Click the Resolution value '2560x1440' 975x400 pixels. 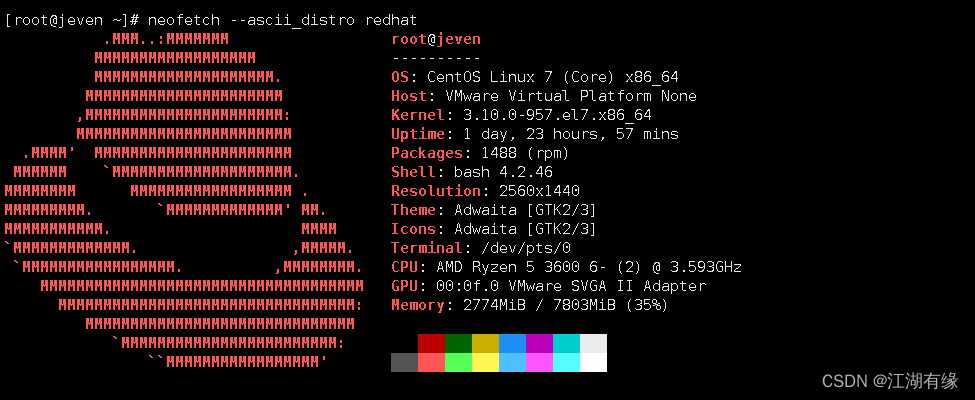tap(539, 192)
